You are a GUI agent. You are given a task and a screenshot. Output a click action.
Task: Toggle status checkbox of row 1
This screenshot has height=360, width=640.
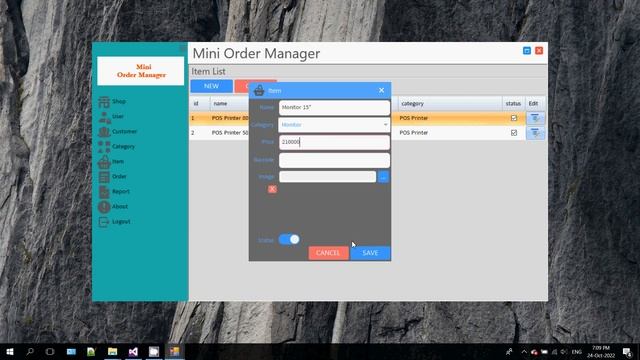point(514,118)
